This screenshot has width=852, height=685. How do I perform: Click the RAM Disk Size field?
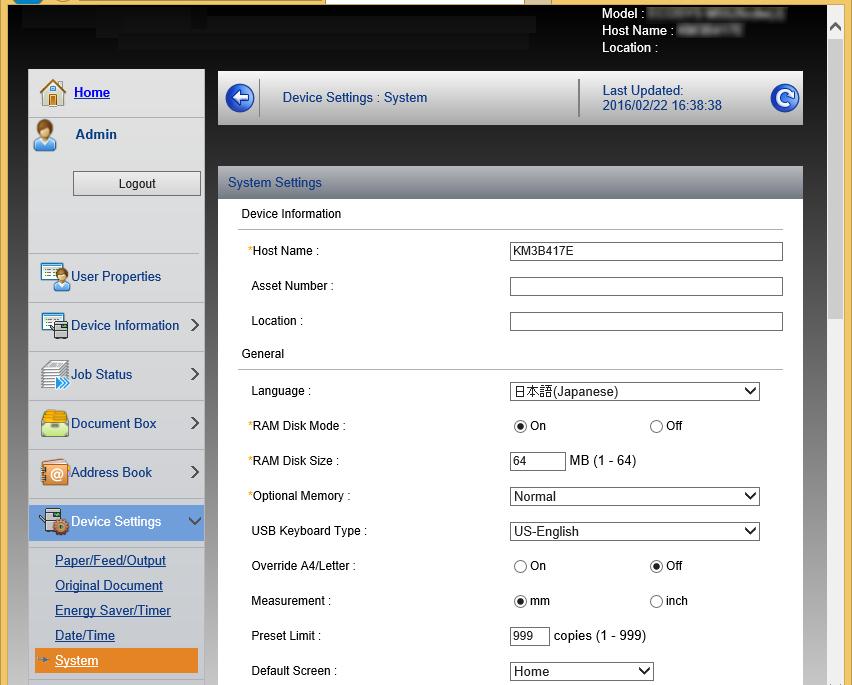click(537, 461)
